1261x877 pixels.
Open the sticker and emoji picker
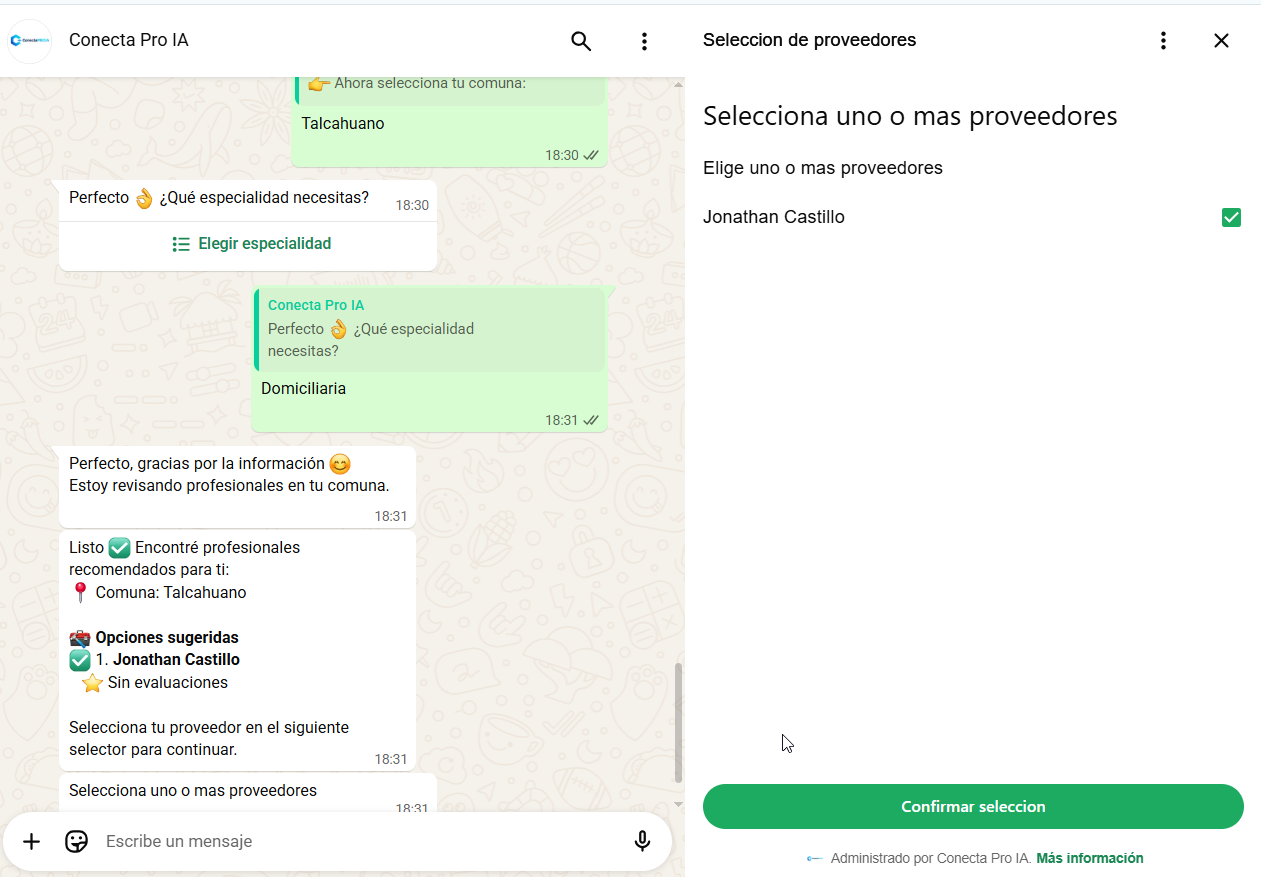[x=77, y=841]
